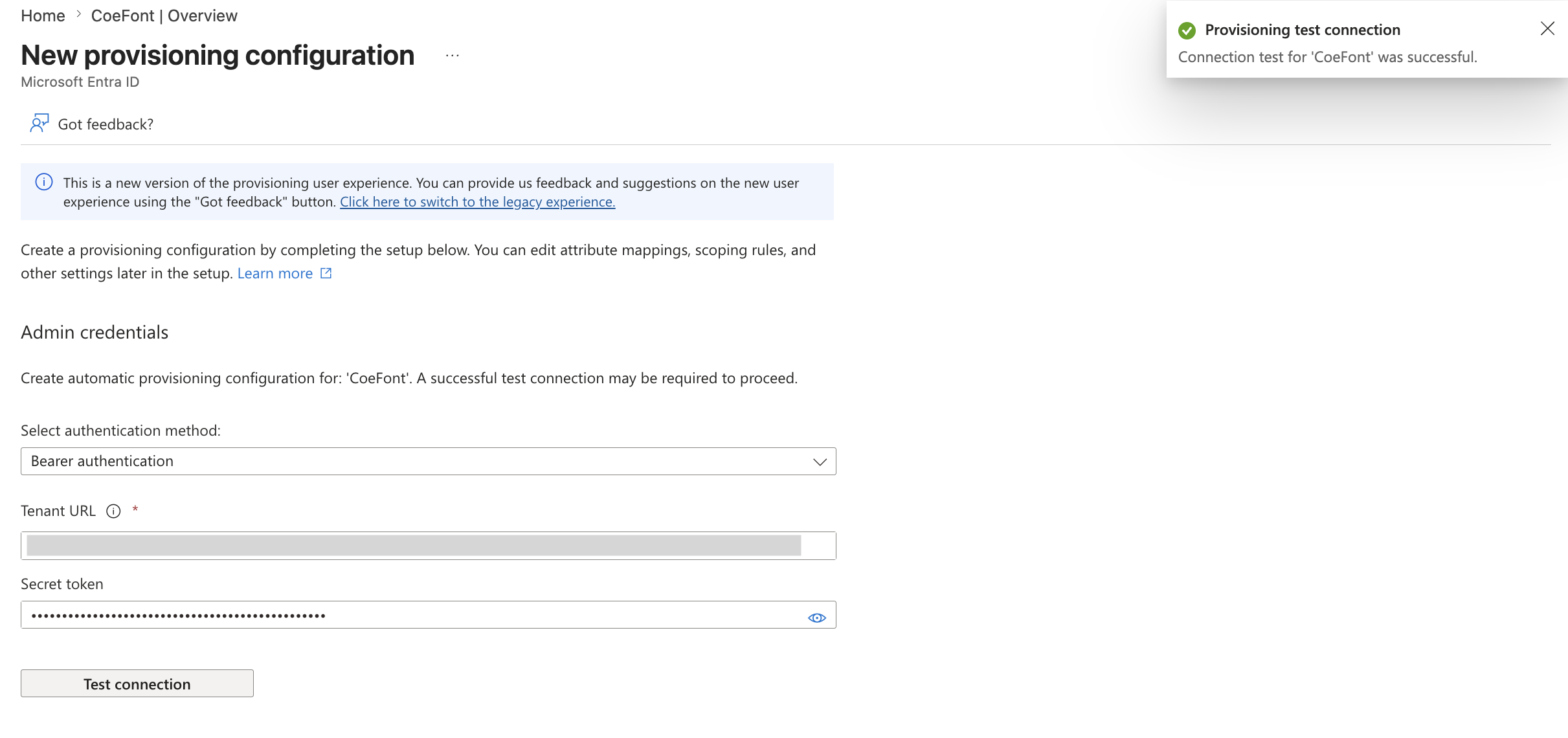
Task: Click the Got feedback person icon
Action: (39, 123)
